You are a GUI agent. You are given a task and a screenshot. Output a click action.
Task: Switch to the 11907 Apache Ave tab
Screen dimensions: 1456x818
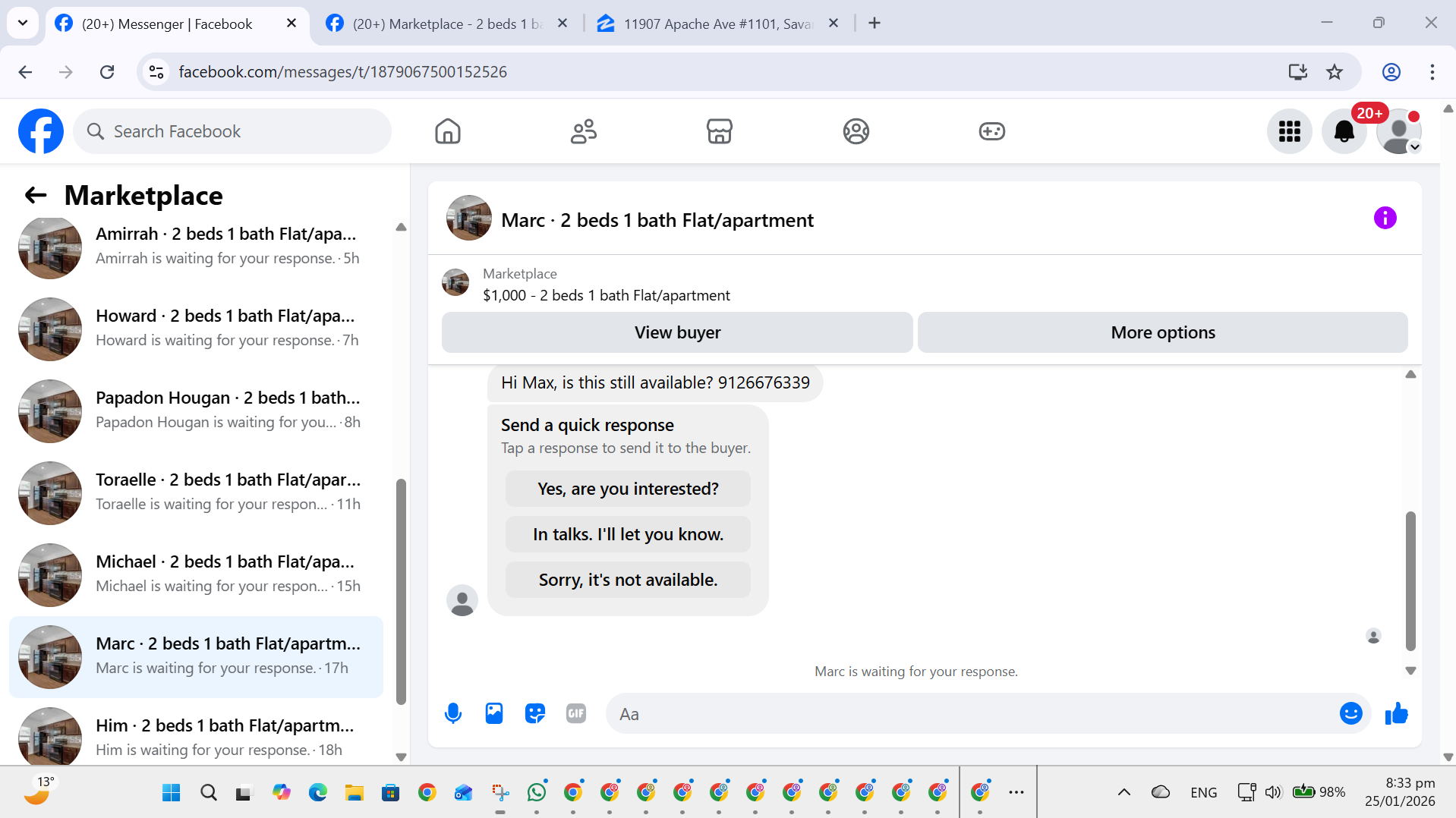[x=717, y=24]
